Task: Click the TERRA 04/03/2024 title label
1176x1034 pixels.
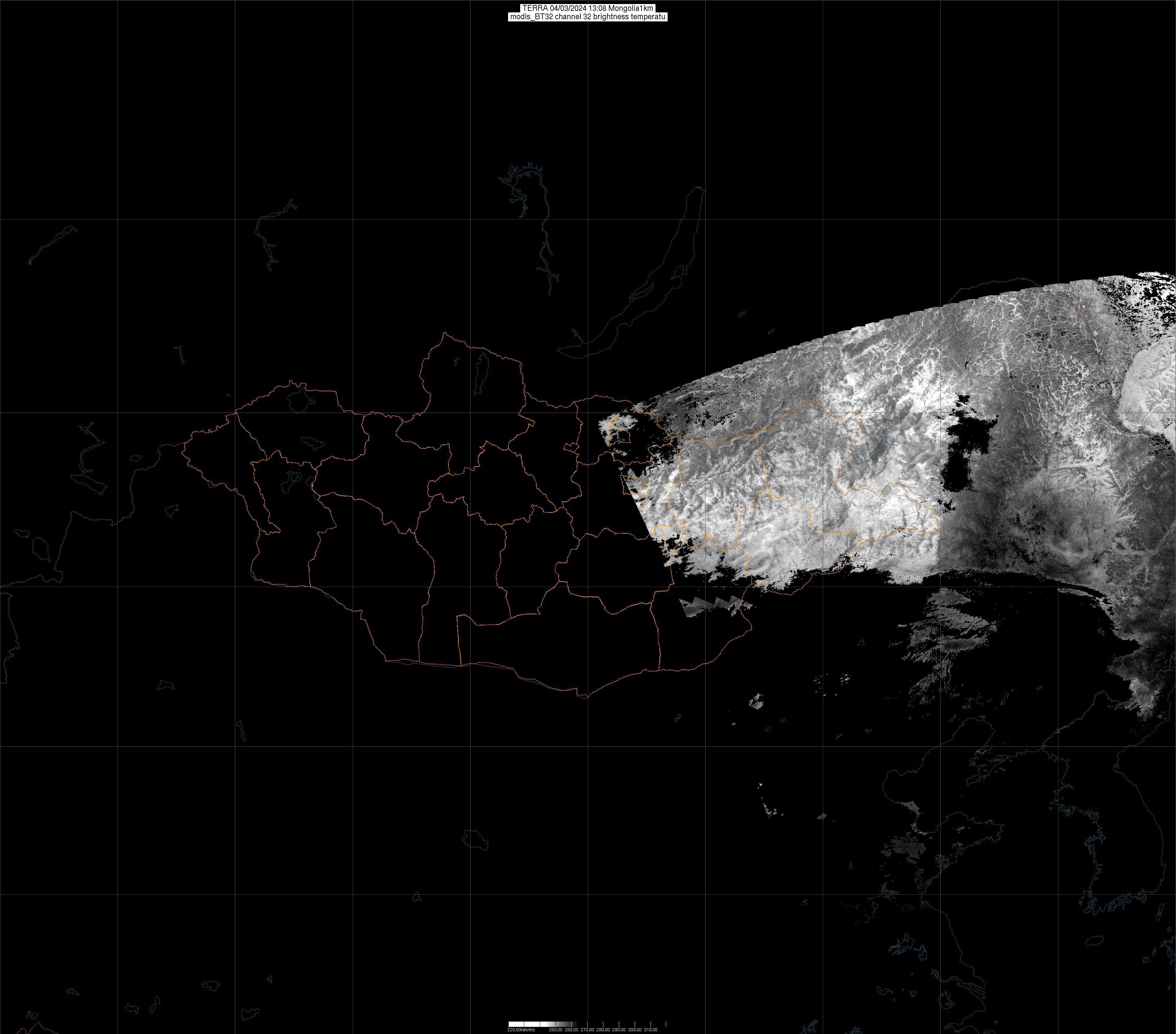Action: click(588, 8)
